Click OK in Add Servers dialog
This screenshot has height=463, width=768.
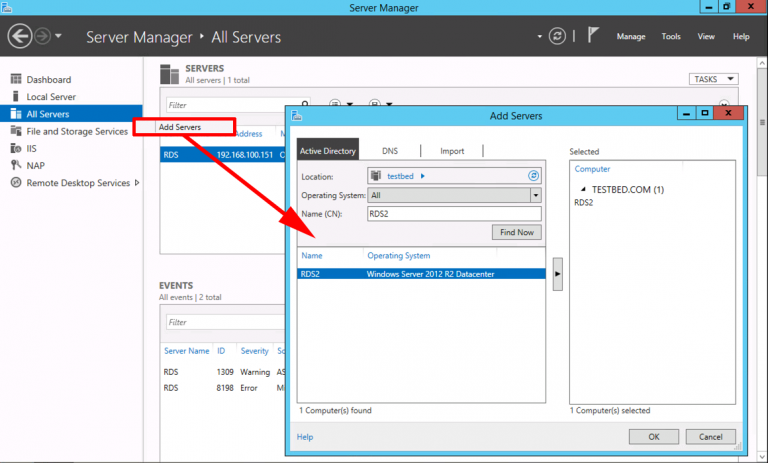pos(654,437)
